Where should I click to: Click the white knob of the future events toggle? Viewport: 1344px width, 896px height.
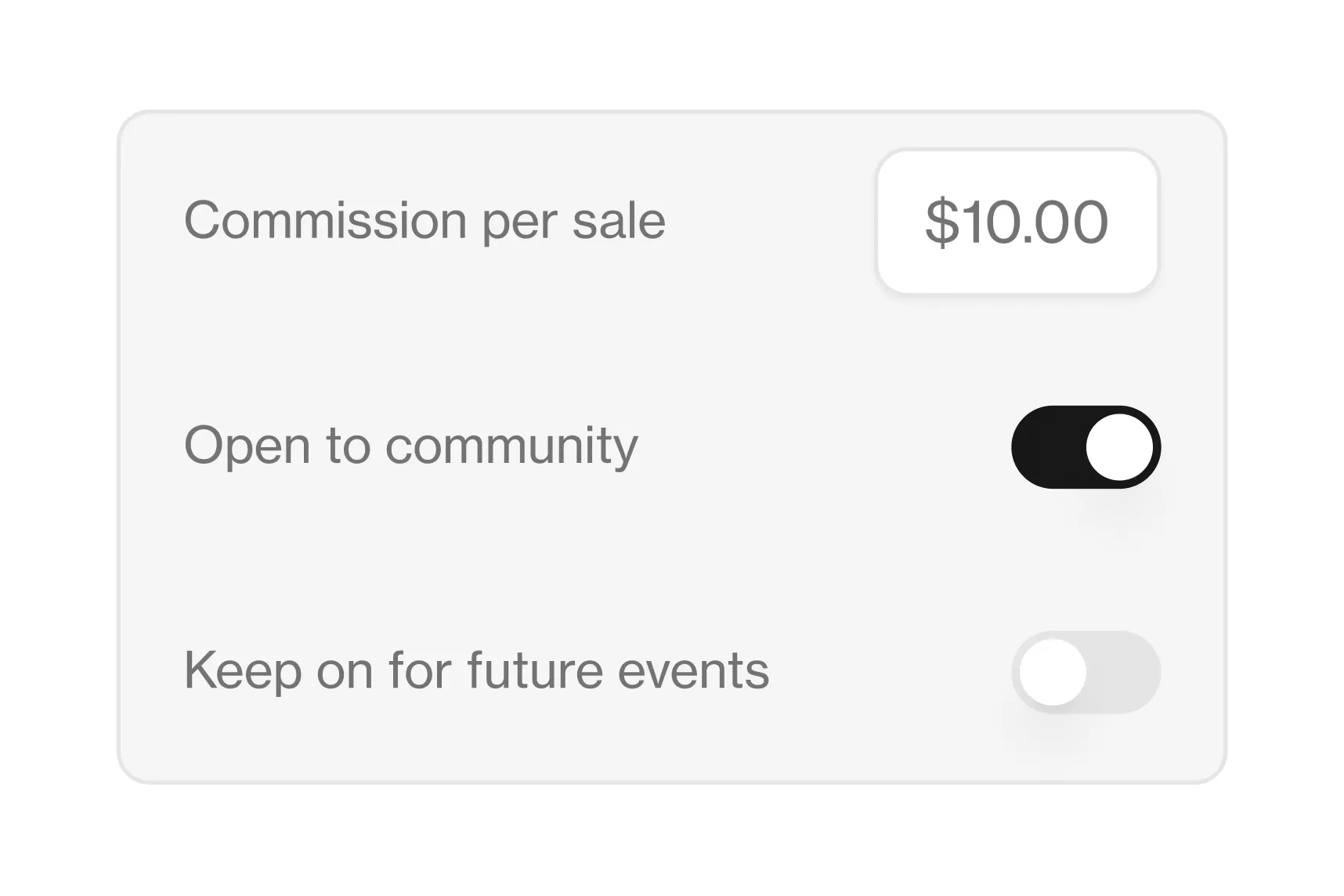[x=1053, y=672]
